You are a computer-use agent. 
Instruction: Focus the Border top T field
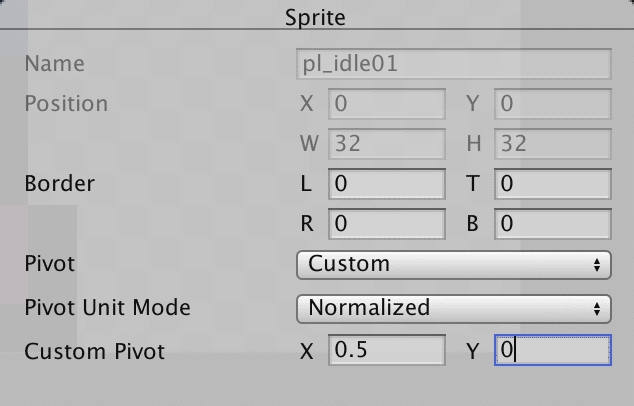[x=552, y=184]
